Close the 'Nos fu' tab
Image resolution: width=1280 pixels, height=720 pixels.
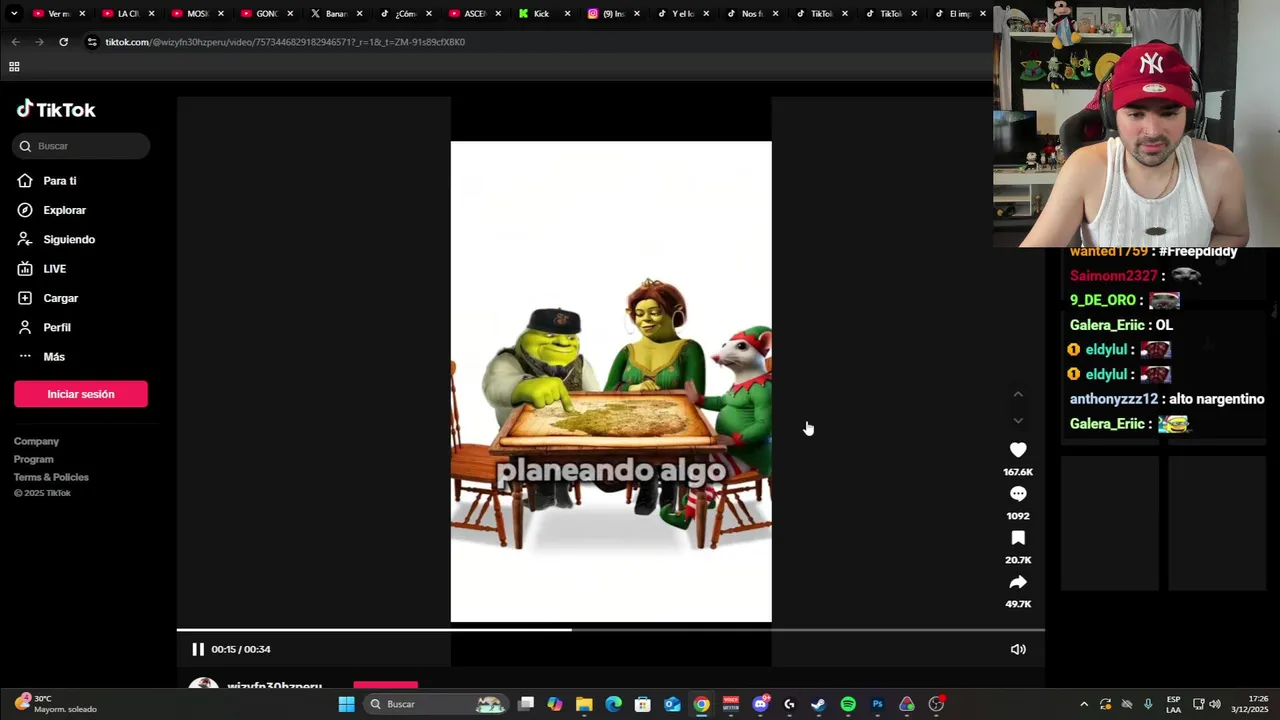click(775, 14)
